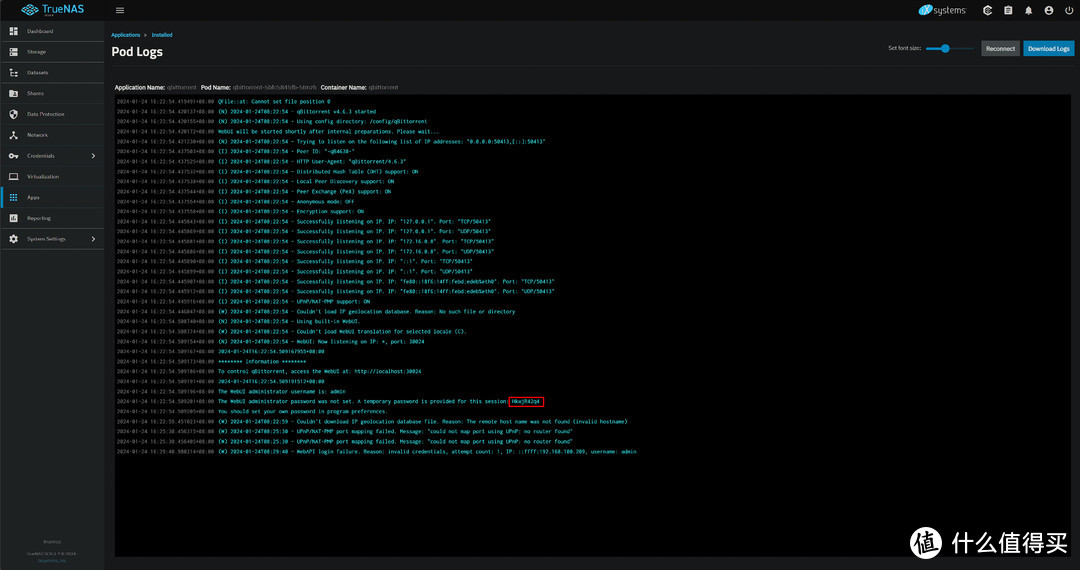Click the Download Logs button

point(1048,49)
